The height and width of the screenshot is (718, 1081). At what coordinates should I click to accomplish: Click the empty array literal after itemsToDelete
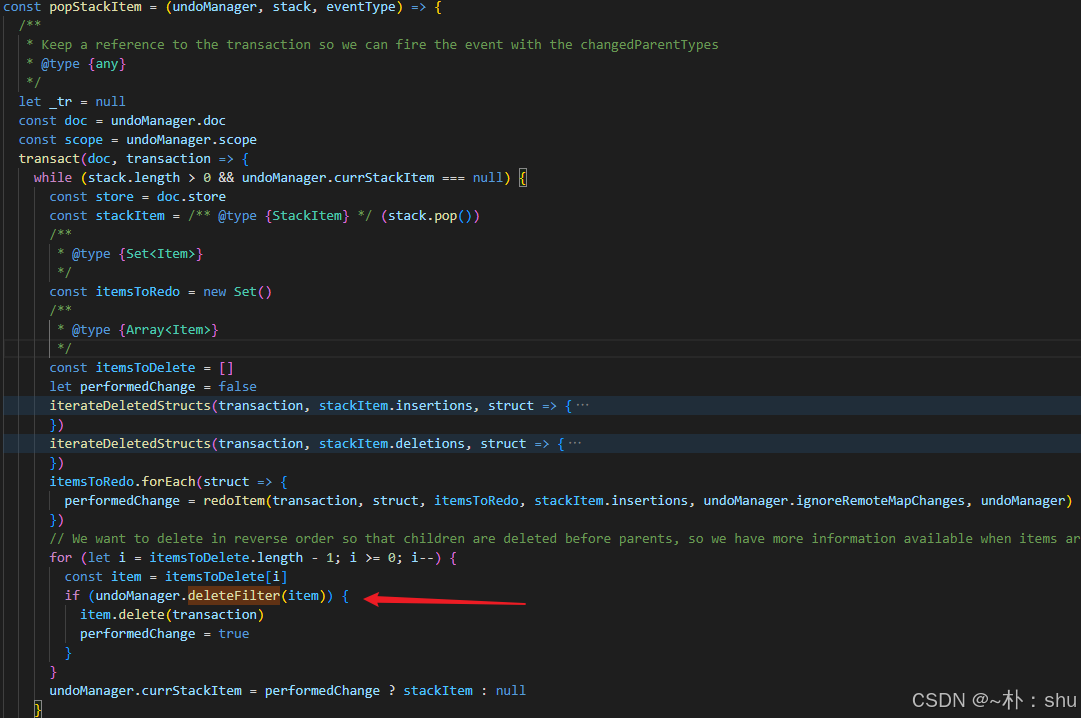pyautogui.click(x=226, y=368)
